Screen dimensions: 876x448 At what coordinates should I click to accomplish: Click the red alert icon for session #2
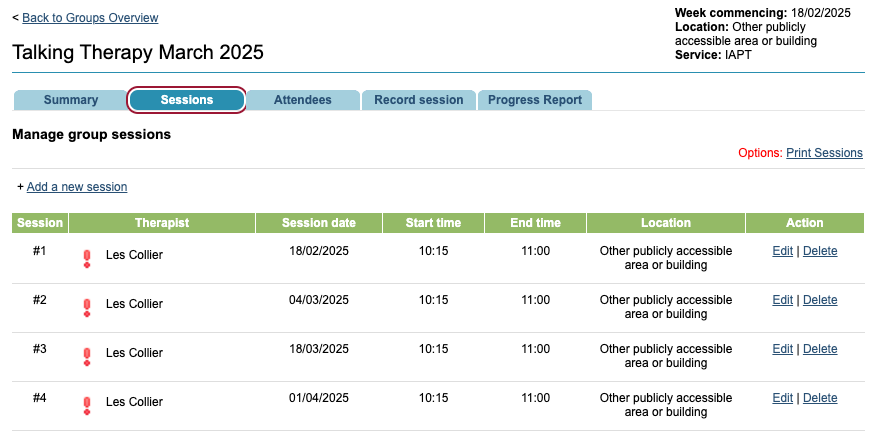[87, 307]
